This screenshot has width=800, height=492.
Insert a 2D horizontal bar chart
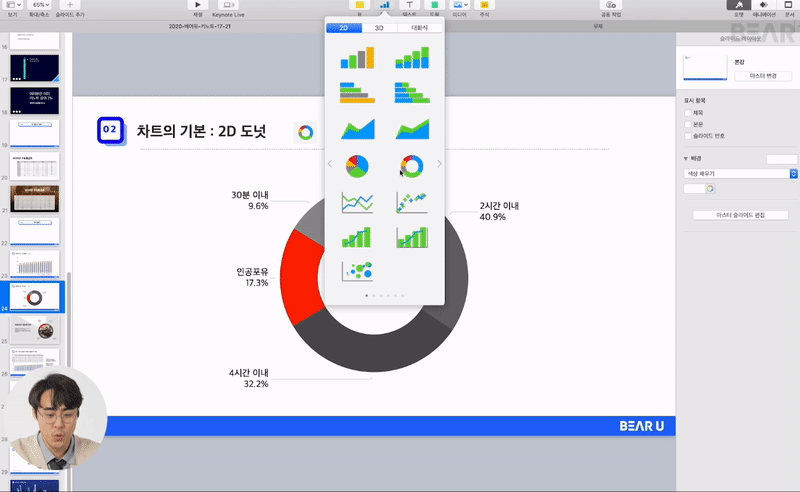click(x=357, y=93)
